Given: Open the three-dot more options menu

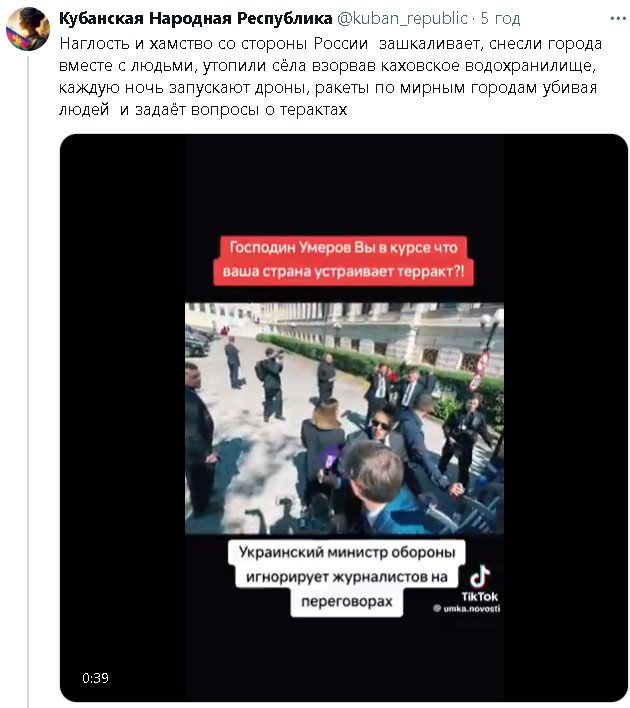Looking at the screenshot, I should (618, 19).
